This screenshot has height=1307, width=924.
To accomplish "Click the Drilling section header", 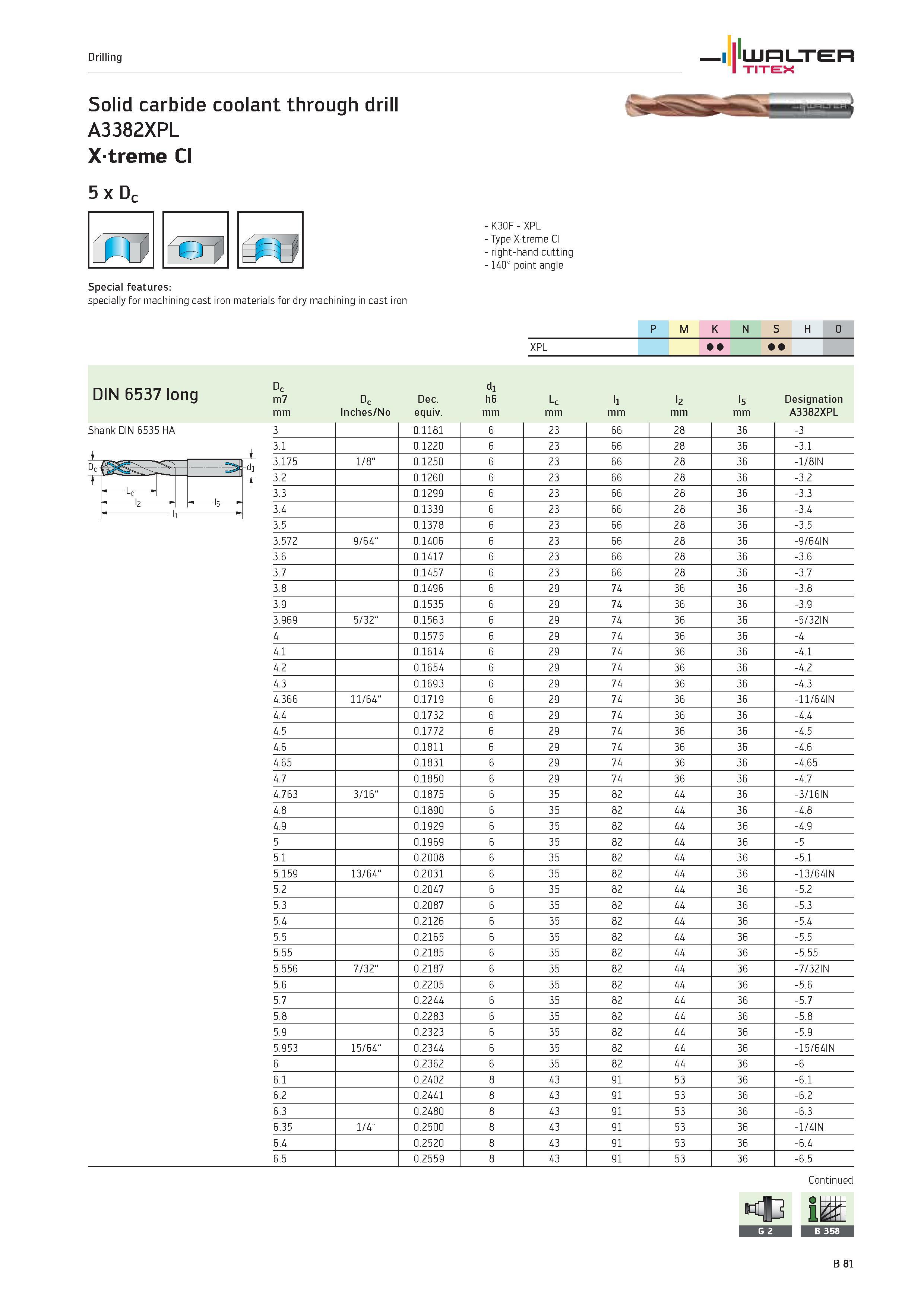I will (105, 57).
